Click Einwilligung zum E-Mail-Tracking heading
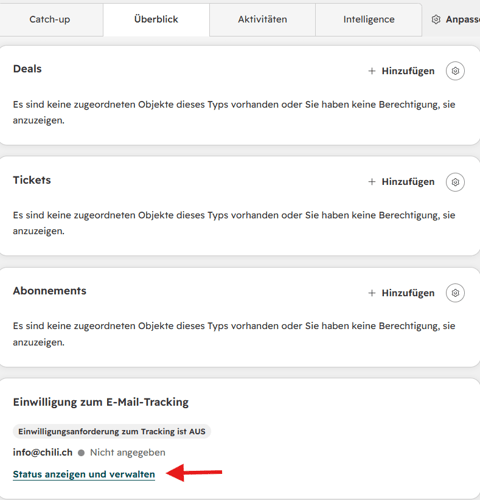Viewport: 480px width, 500px height. (101, 402)
